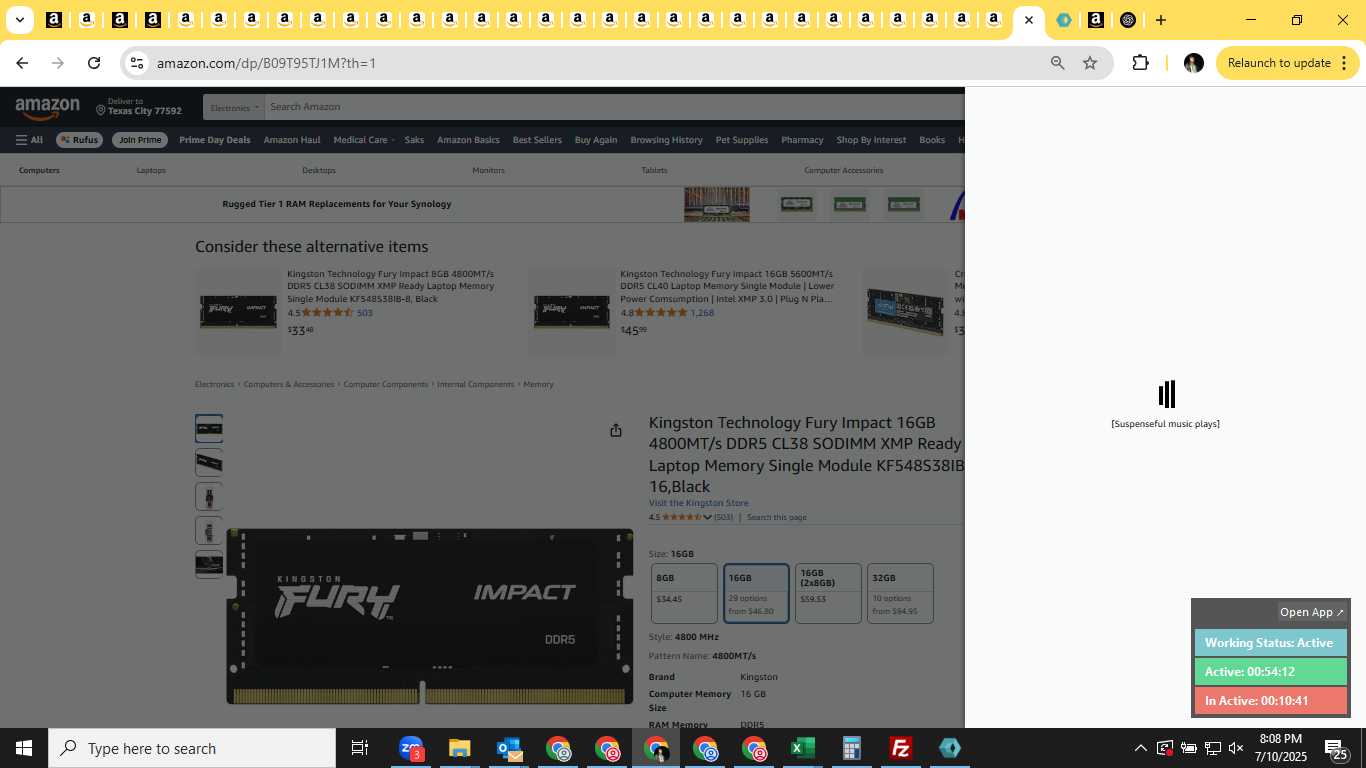
Task: Click the Rugged Tier 1 RAM banner
Action: point(482,204)
